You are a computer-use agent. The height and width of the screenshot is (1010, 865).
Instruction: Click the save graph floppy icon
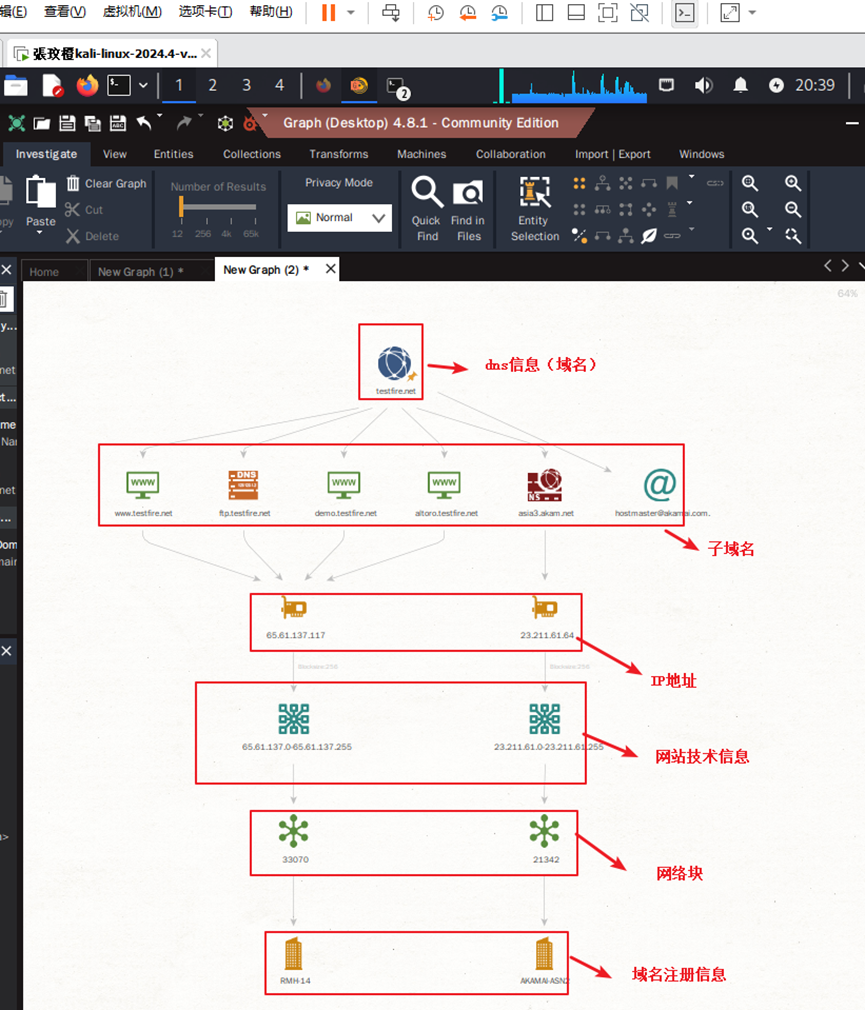coord(67,123)
